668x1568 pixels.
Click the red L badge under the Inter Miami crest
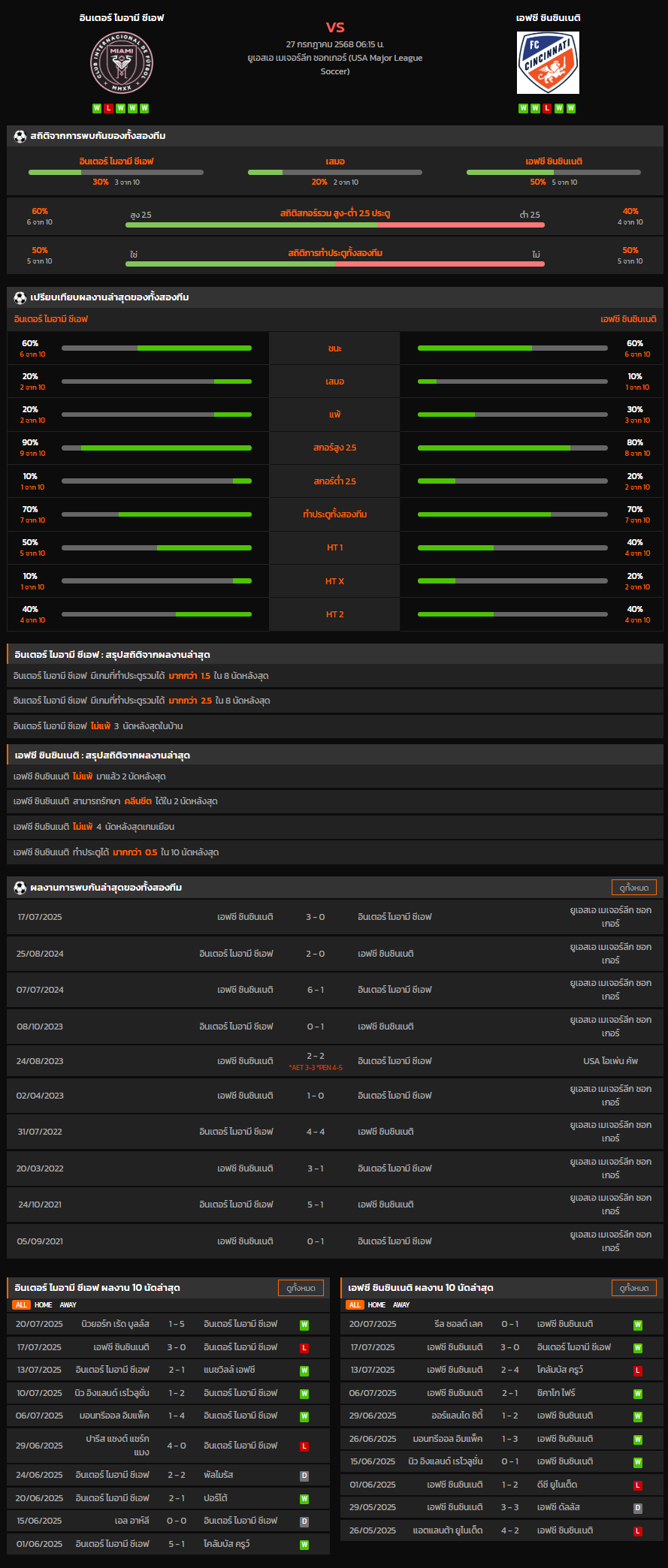pyautogui.click(x=108, y=108)
